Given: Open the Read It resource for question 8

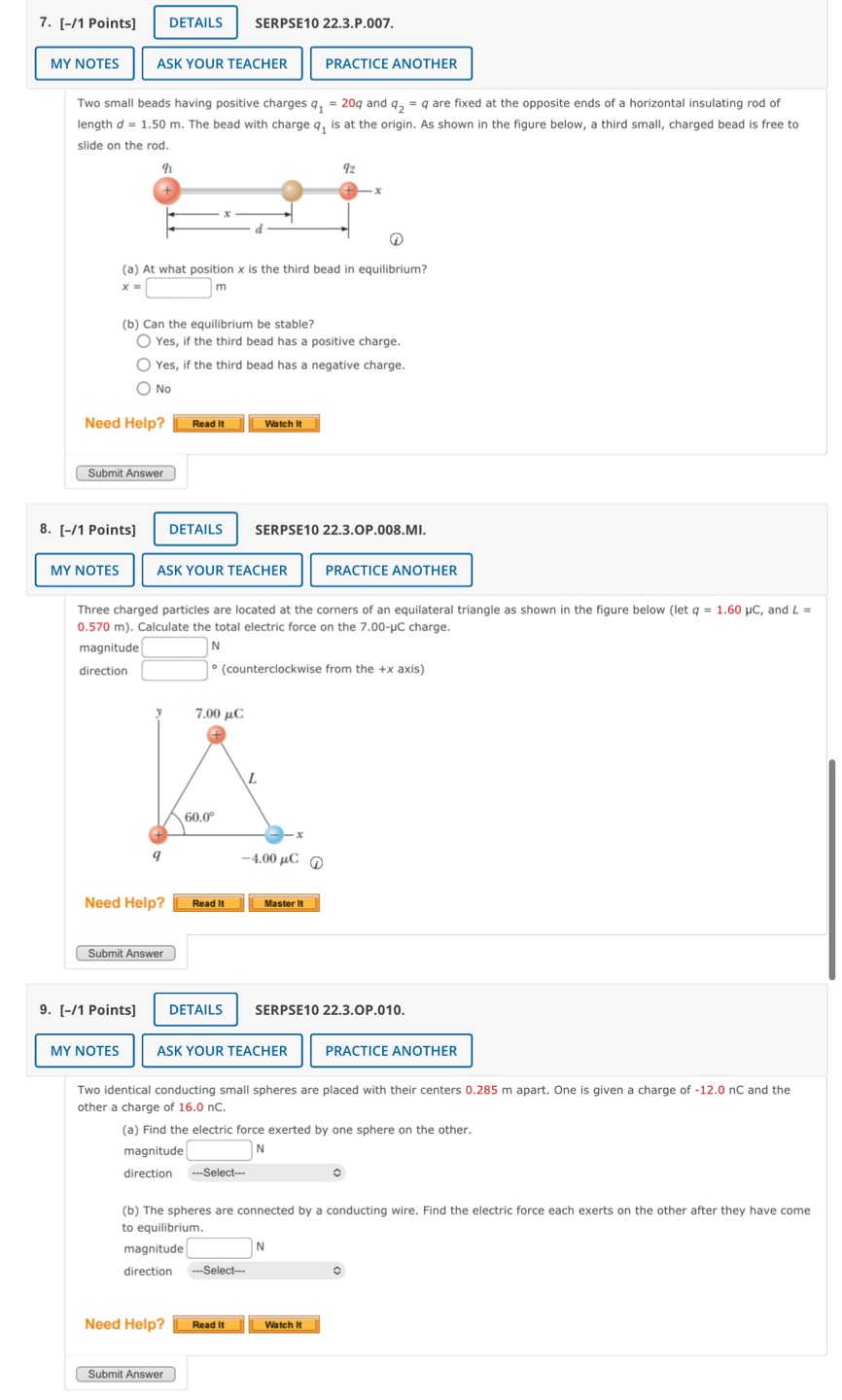Looking at the screenshot, I should (207, 902).
